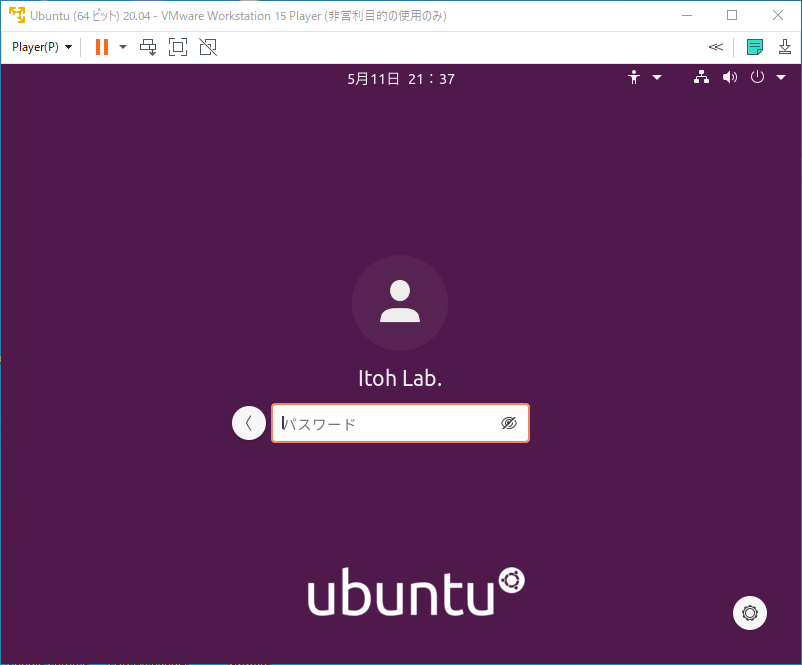Viewport: 802px width, 665px height.
Task: Open the accessibility menu icon
Action: (x=633, y=77)
